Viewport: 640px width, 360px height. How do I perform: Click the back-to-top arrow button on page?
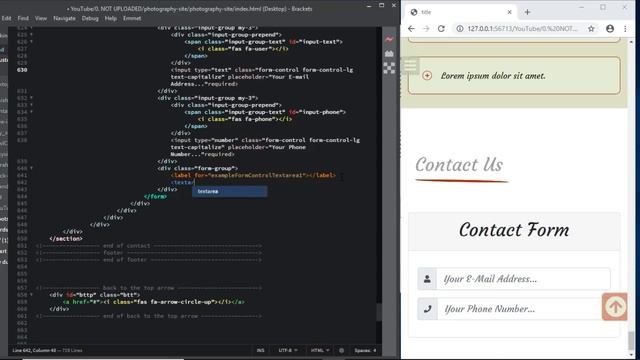click(x=615, y=307)
